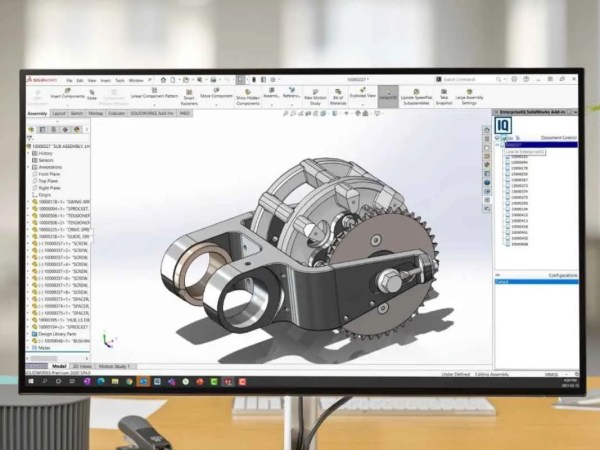Select the Mate tool in the ribbon
This screenshot has height=450, width=600.
tap(92, 95)
